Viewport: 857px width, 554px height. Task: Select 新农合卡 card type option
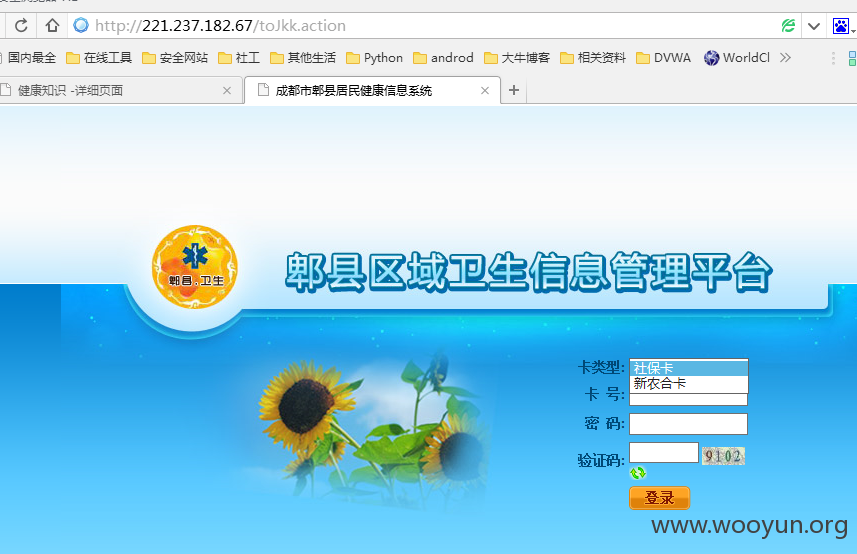(689, 384)
